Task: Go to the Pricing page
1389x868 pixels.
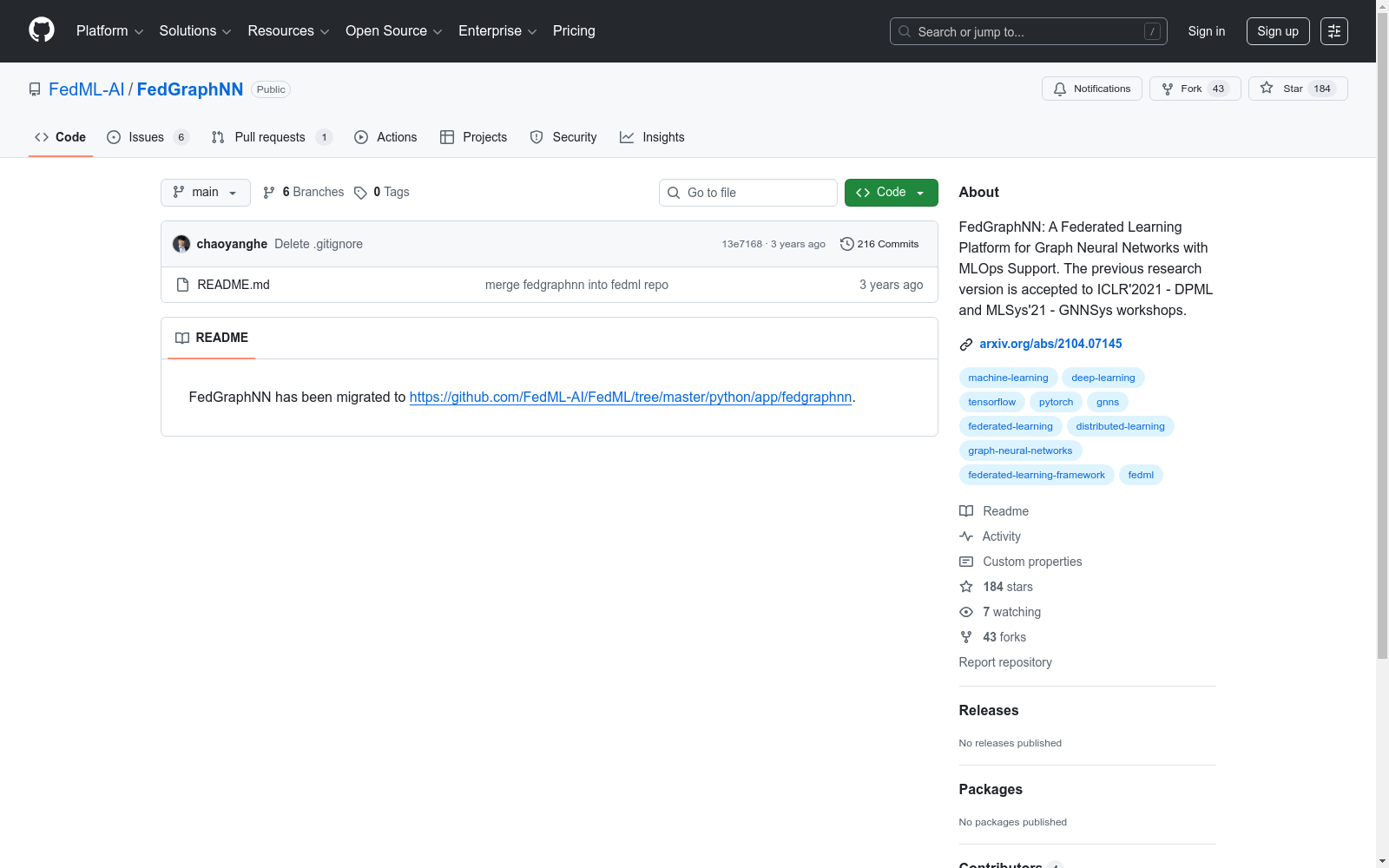Action: tap(574, 31)
